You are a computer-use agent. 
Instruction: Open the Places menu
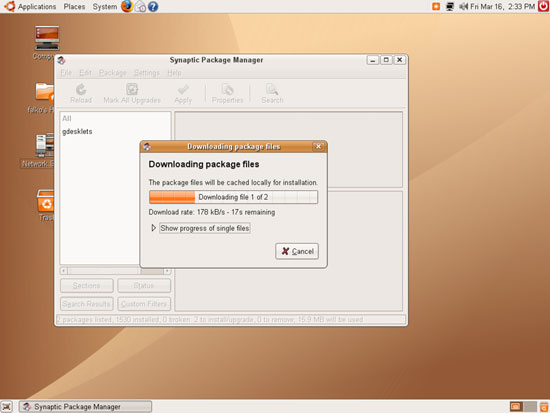click(74, 7)
